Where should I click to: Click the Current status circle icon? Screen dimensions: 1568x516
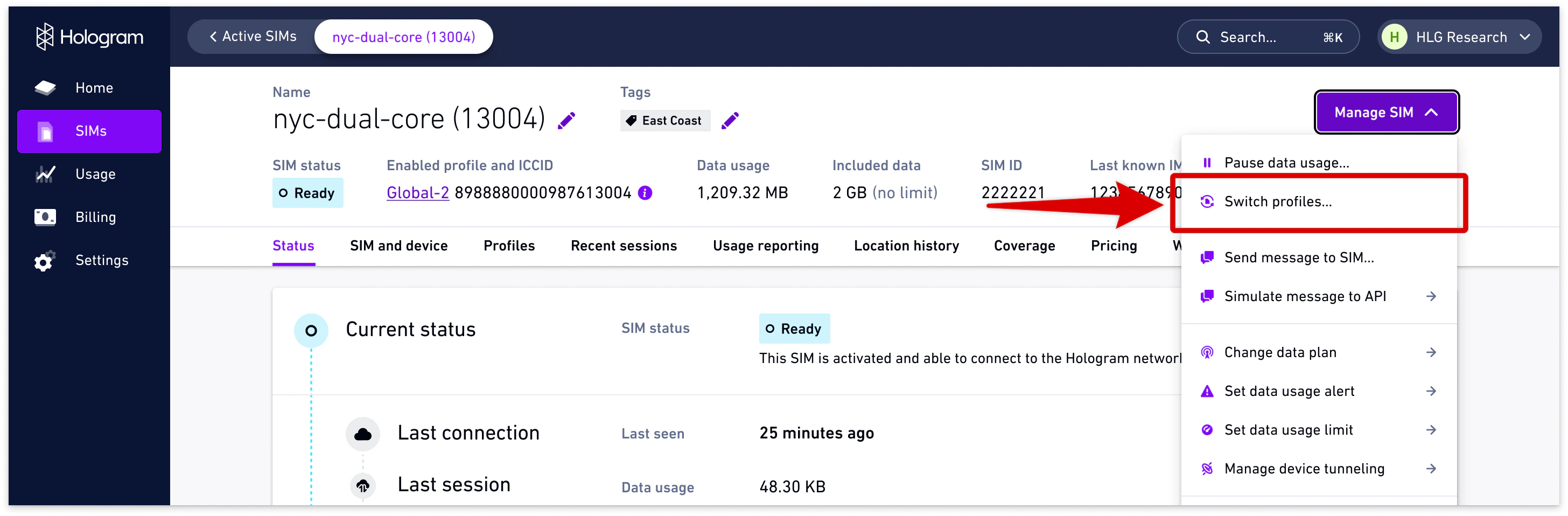[311, 330]
